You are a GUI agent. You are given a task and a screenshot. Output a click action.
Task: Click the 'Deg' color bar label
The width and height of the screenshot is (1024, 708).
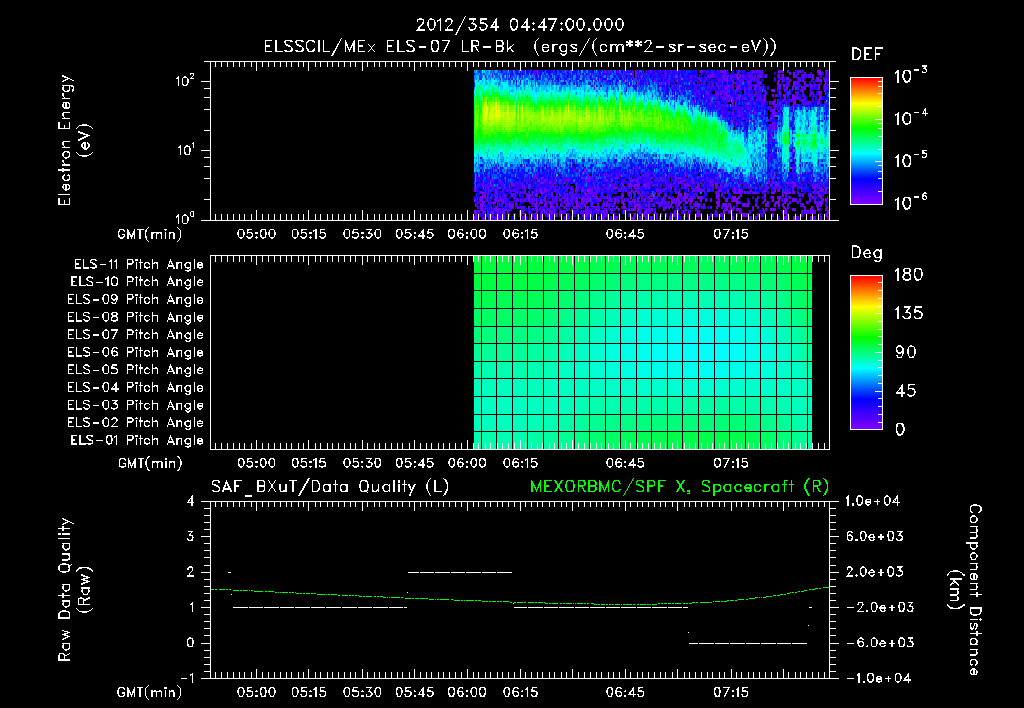(867, 253)
